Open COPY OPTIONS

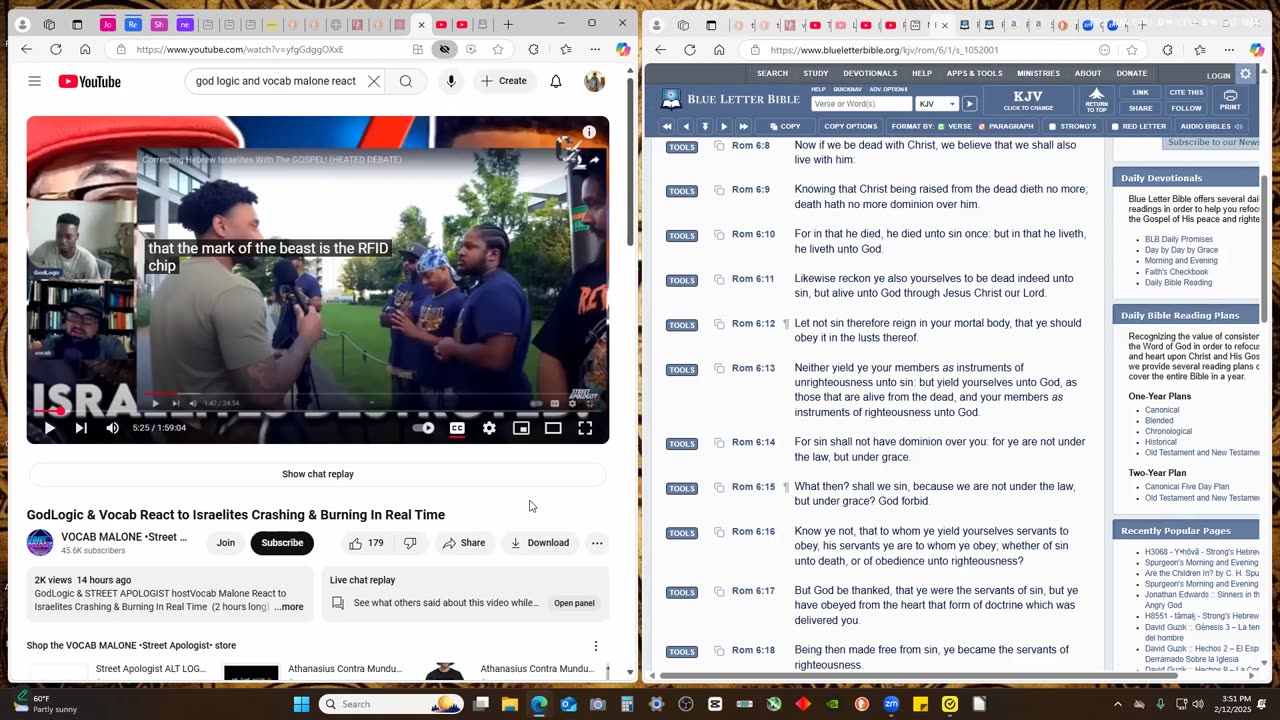(x=850, y=127)
